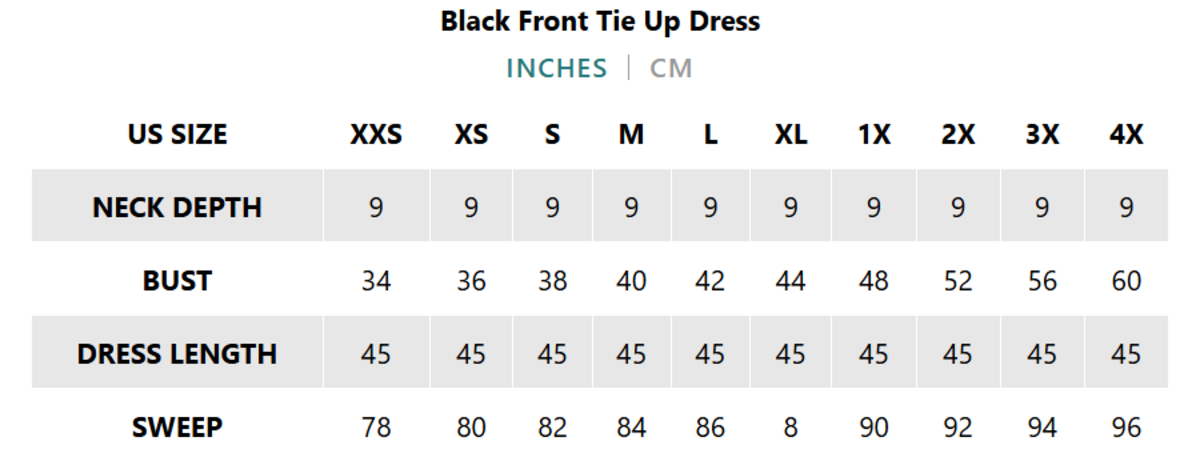The width and height of the screenshot is (1200, 461).
Task: Switch measurements to CM
Action: pyautogui.click(x=671, y=68)
